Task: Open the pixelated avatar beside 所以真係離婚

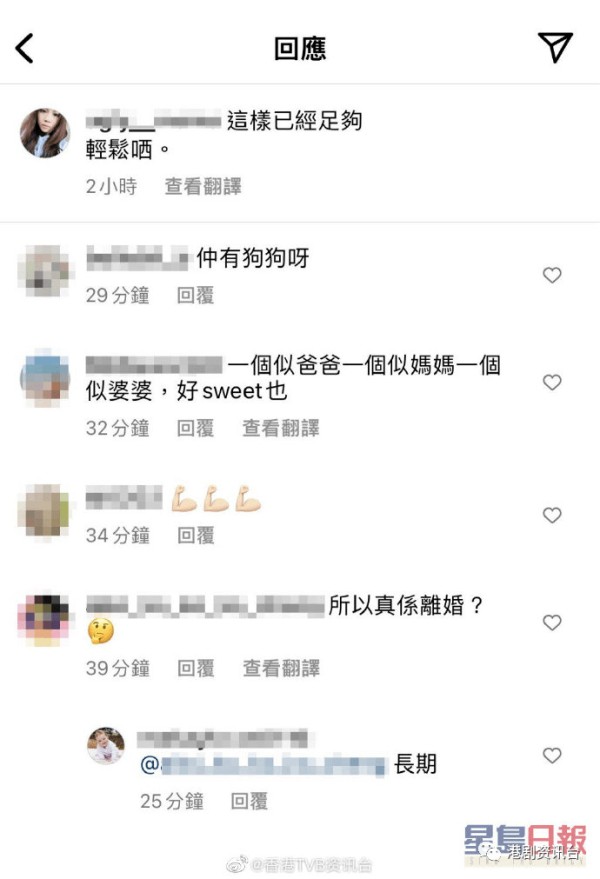Action: pyautogui.click(x=45, y=620)
